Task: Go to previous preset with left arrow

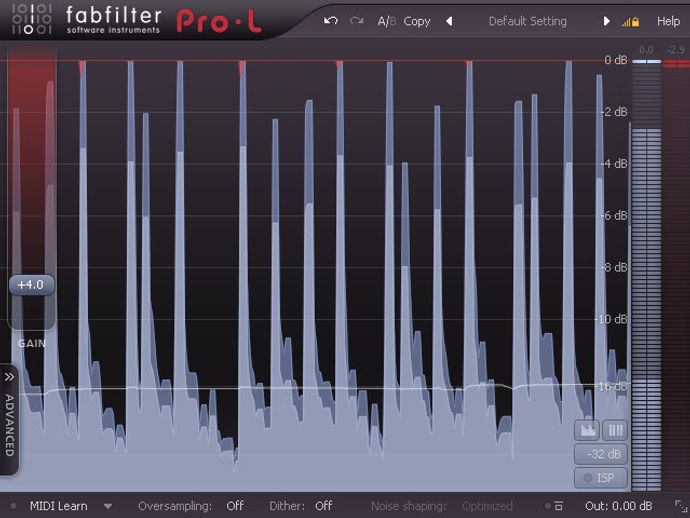Action: point(449,21)
